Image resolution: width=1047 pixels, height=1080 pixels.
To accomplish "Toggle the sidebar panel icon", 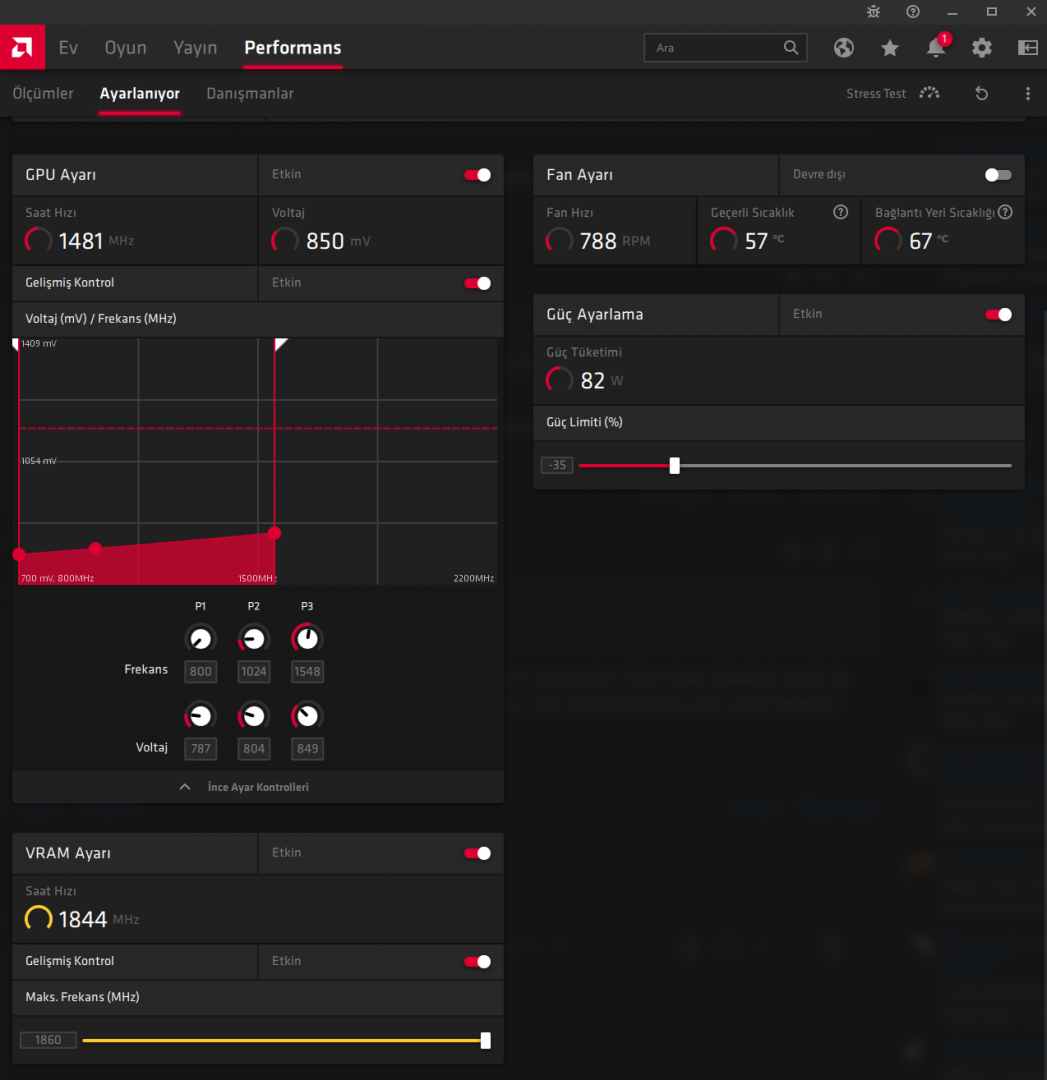I will [1028, 48].
